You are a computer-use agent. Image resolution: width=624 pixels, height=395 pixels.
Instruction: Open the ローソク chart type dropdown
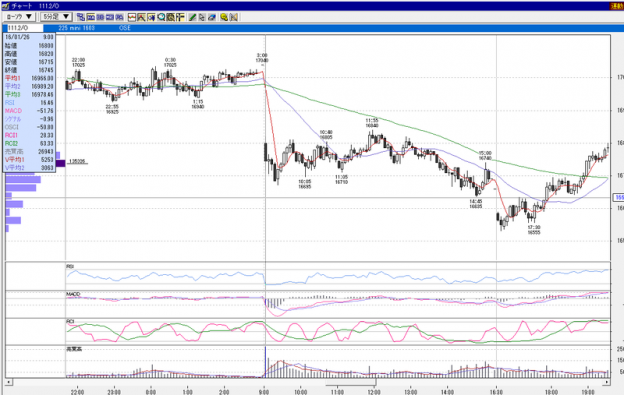(x=19, y=17)
